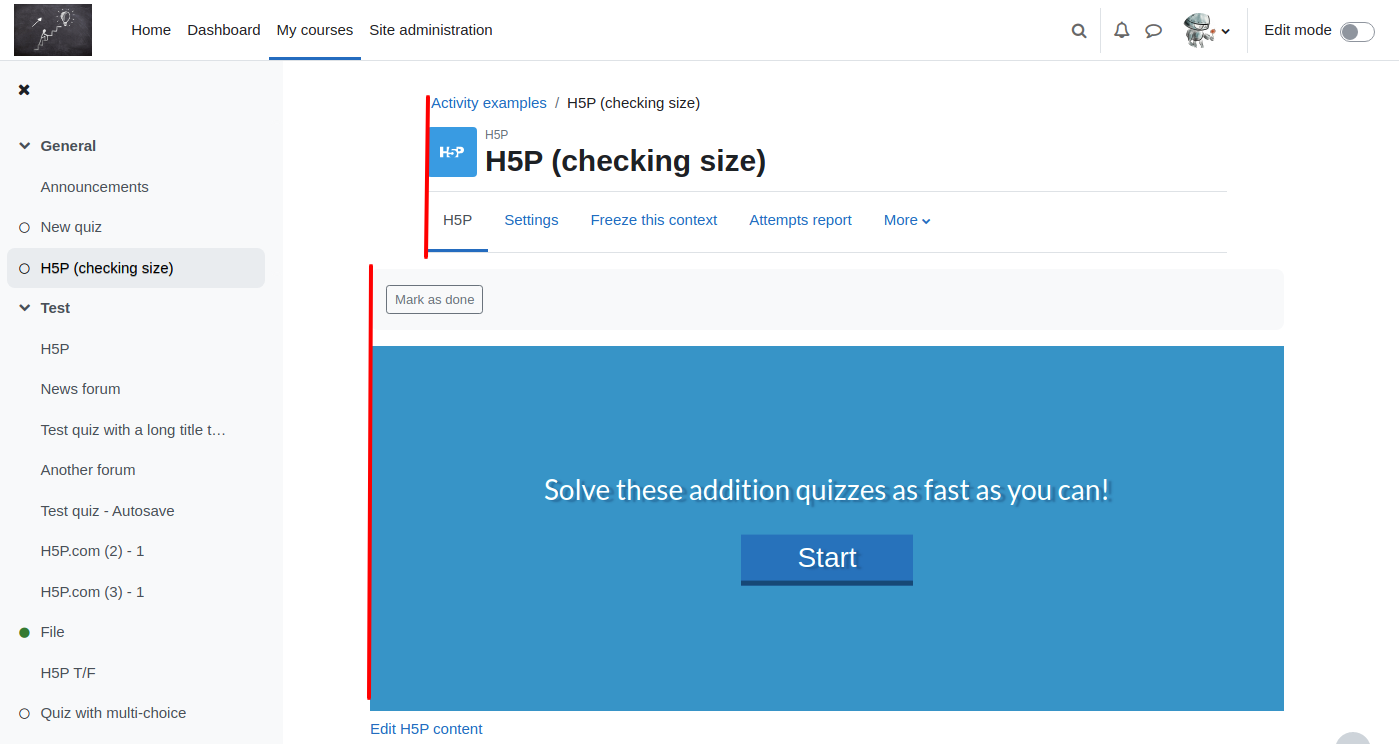Collapse the Test section
This screenshot has height=744, width=1399.
(25, 308)
